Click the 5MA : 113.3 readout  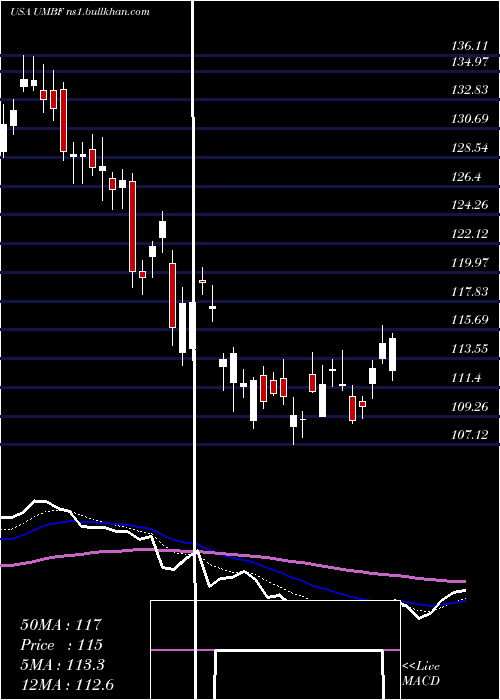(x=62, y=665)
